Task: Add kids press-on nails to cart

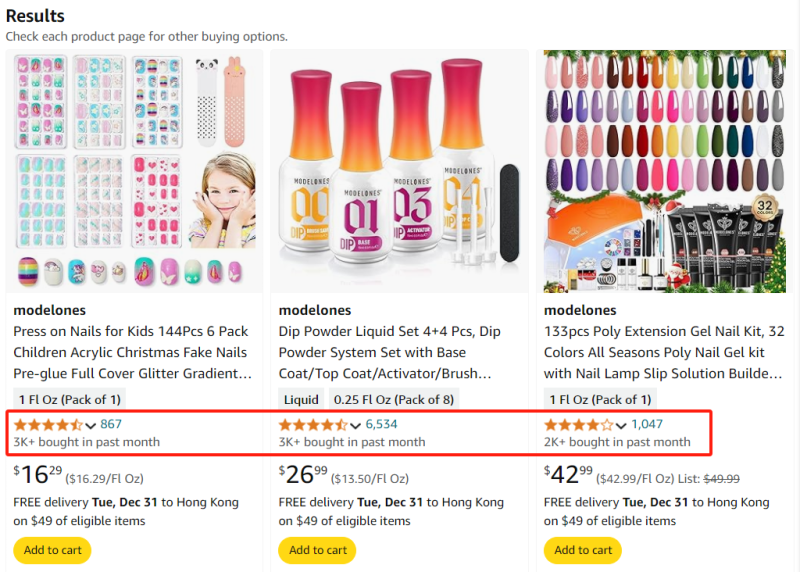Action: click(x=52, y=550)
